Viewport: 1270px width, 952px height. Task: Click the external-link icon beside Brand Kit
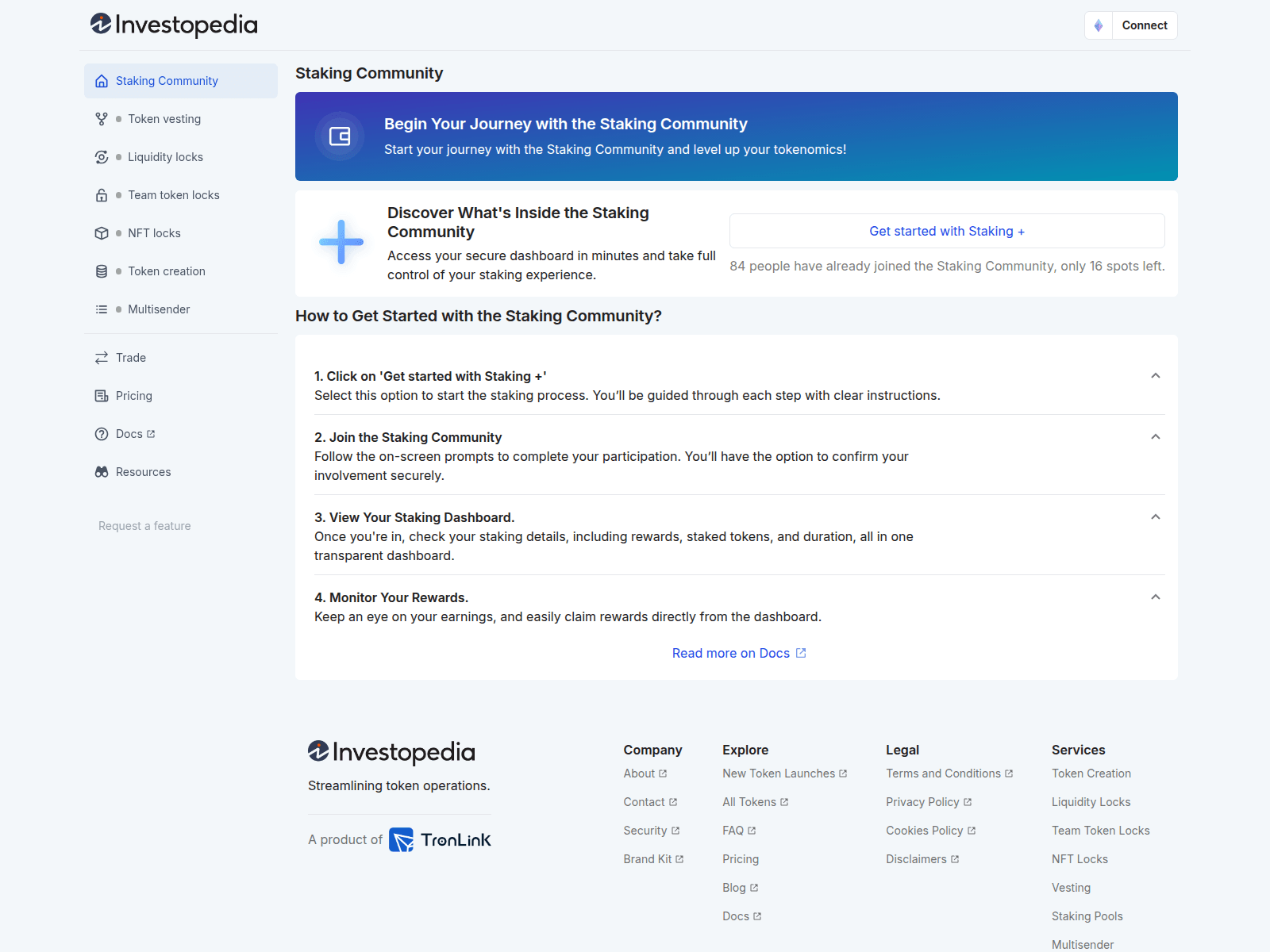[679, 859]
